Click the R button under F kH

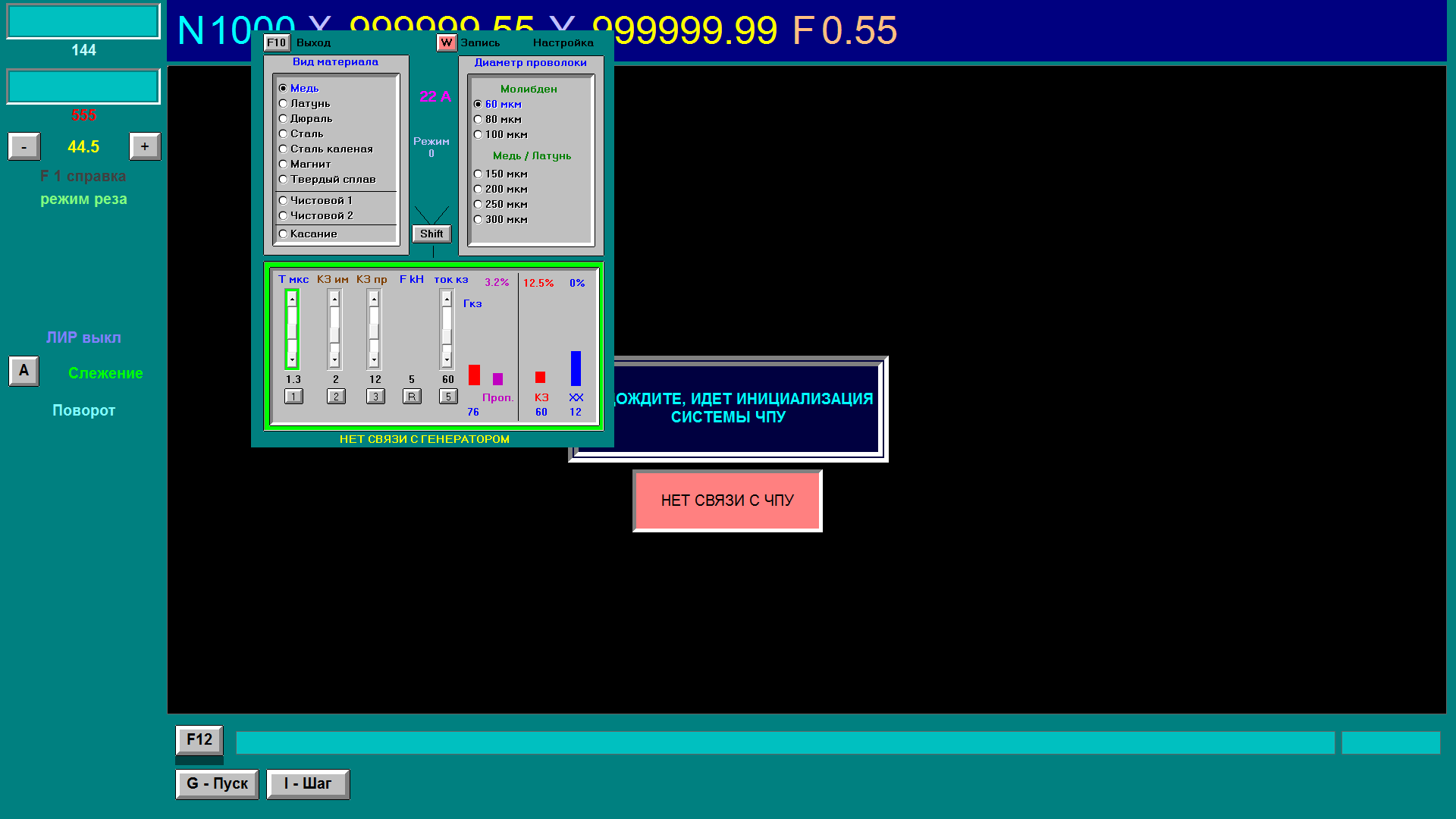412,397
